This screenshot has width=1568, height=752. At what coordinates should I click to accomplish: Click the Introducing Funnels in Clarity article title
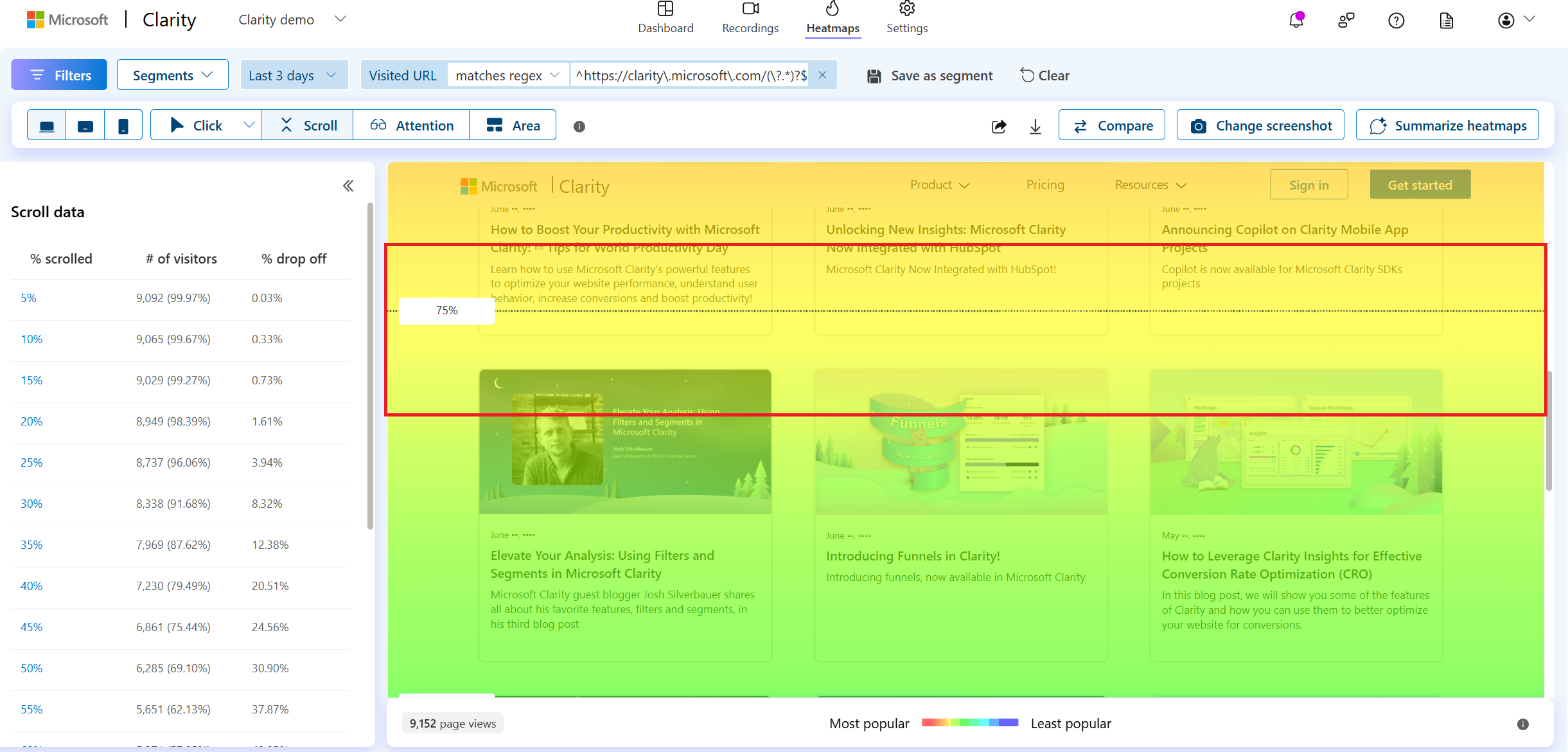913,557
